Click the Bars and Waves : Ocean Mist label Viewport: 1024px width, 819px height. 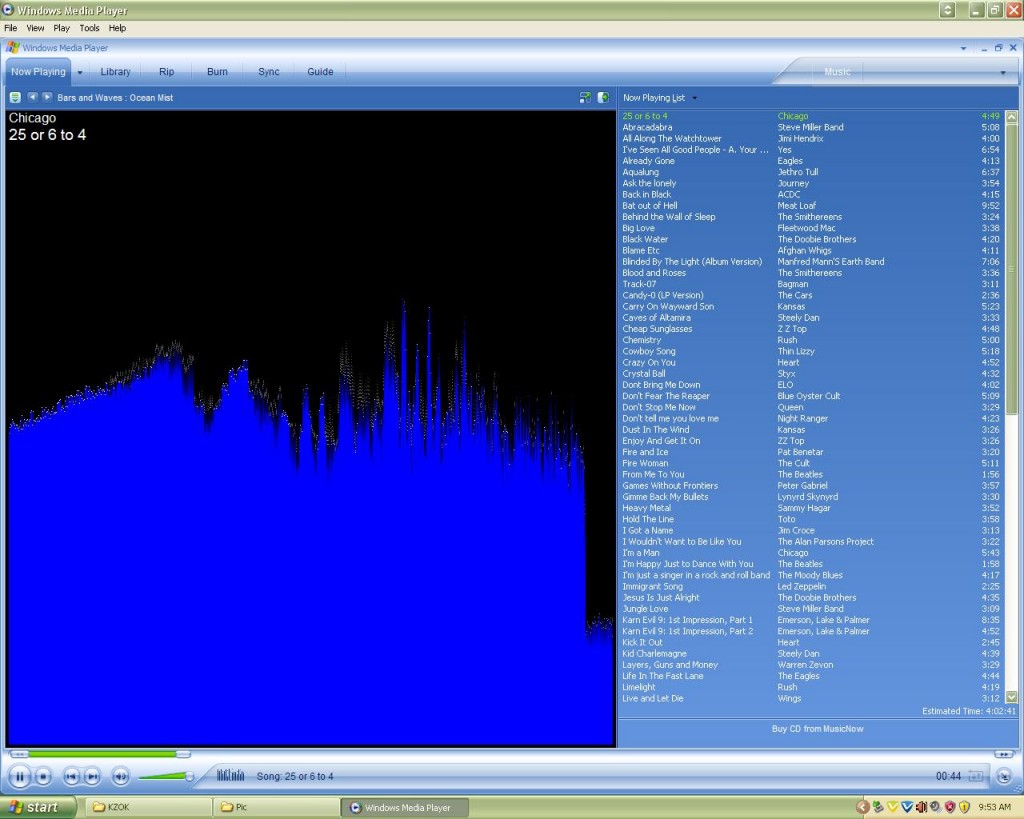pos(115,98)
